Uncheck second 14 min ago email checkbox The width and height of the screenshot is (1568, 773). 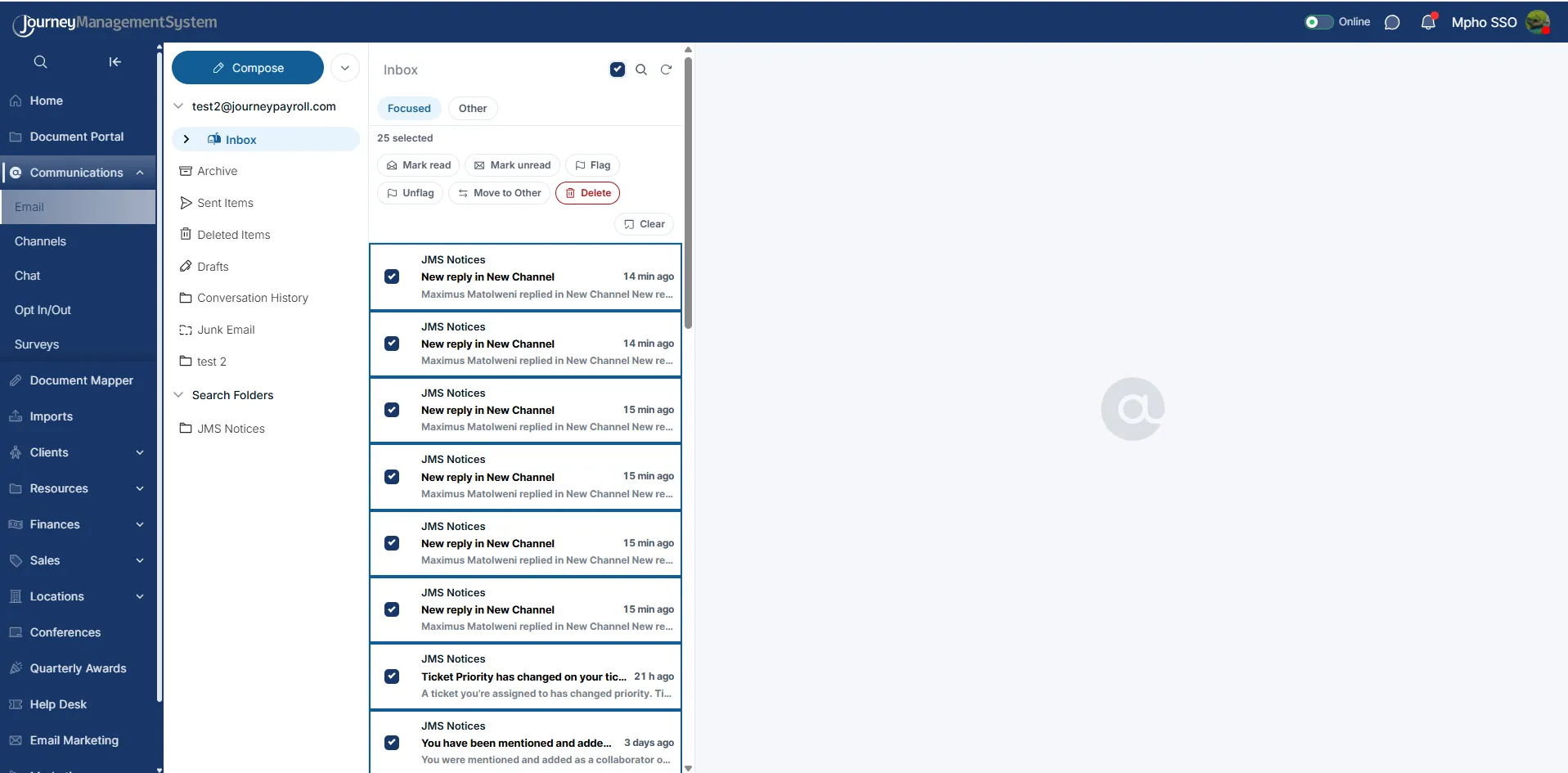pyautogui.click(x=392, y=344)
